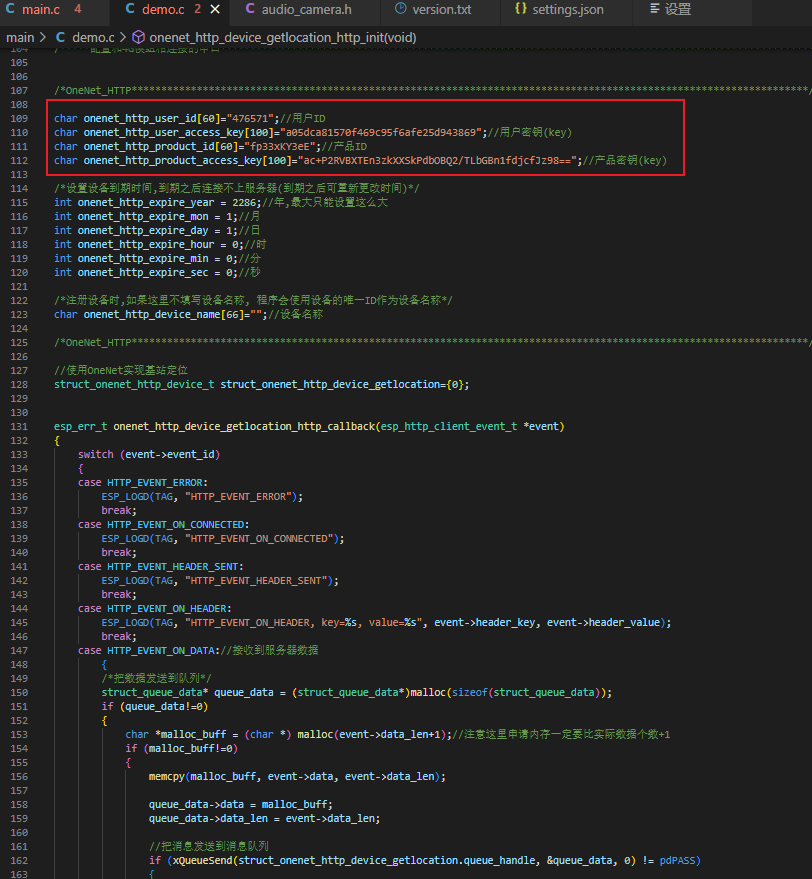Open the onenet_http_device_getlocation_http_init breadcrumb symbol
812x879 pixels.
click(283, 38)
